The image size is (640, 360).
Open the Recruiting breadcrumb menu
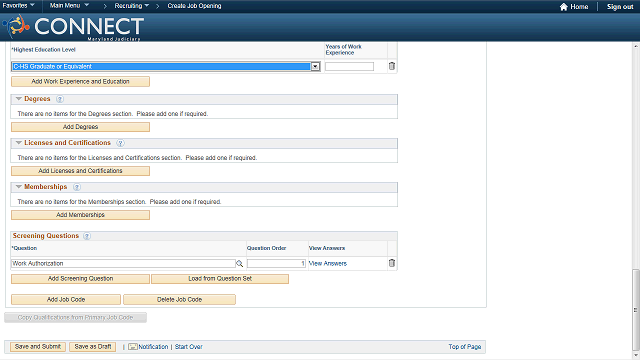131,6
